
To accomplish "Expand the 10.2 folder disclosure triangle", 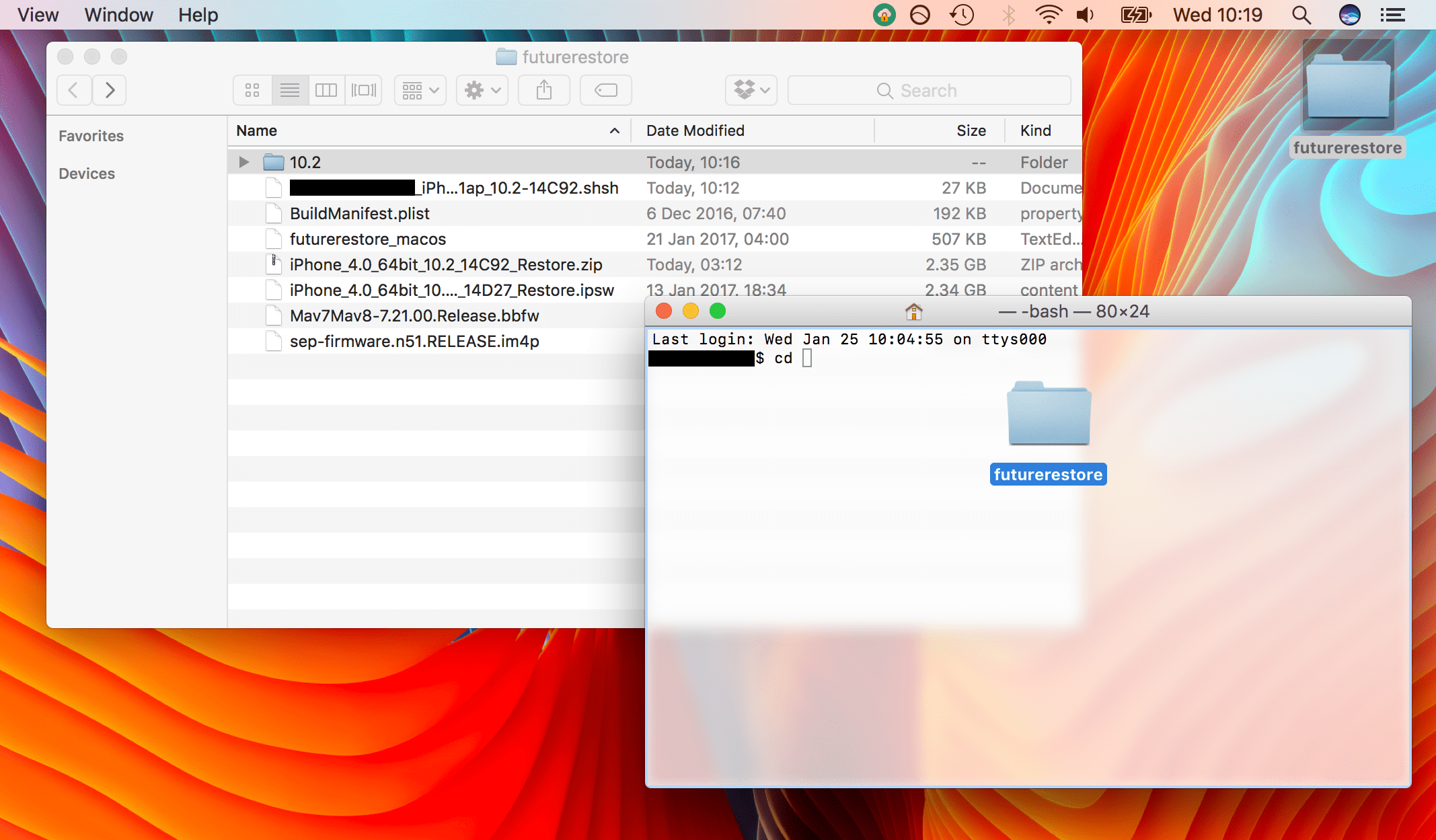I will [x=244, y=162].
